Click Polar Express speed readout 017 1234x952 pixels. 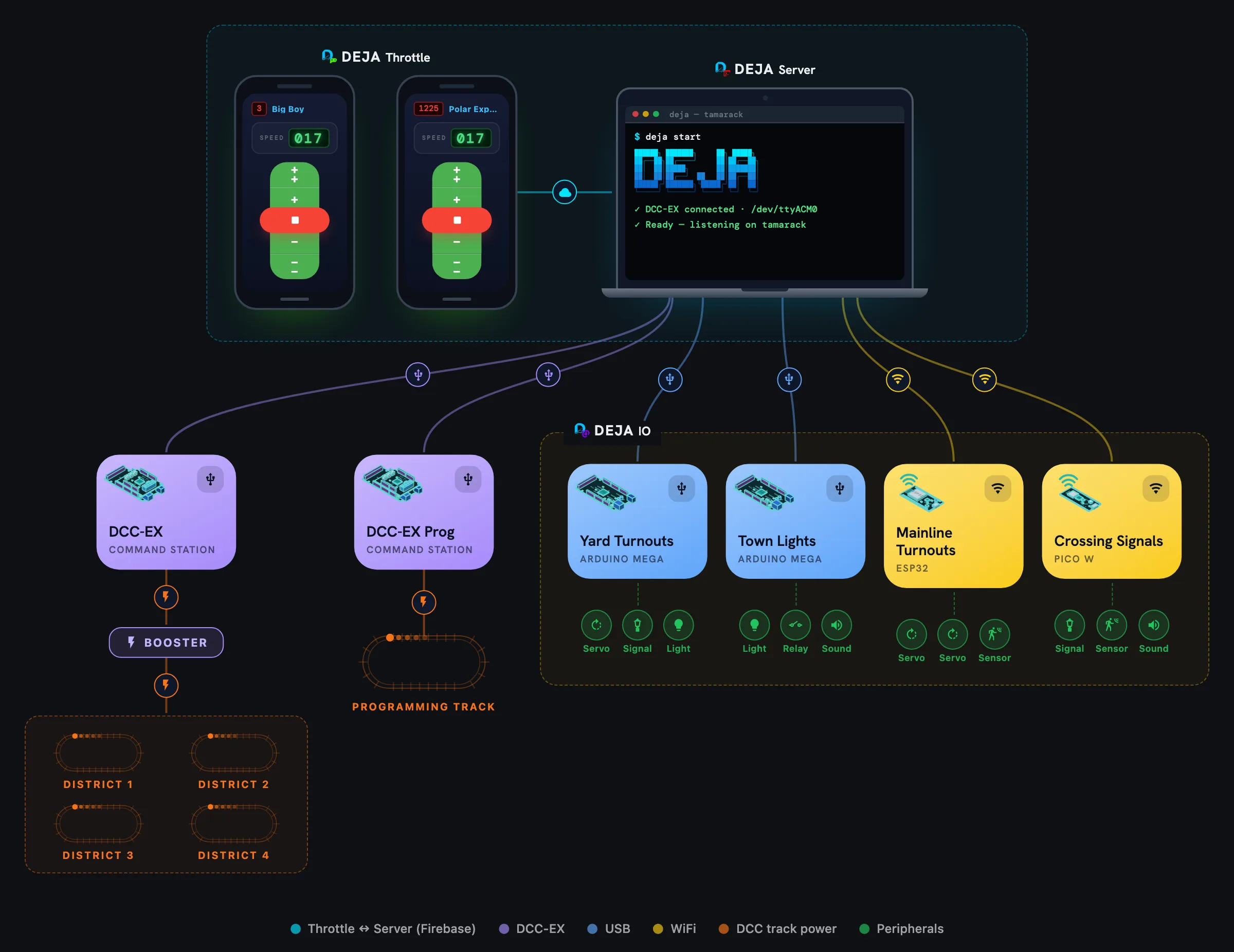pos(470,138)
